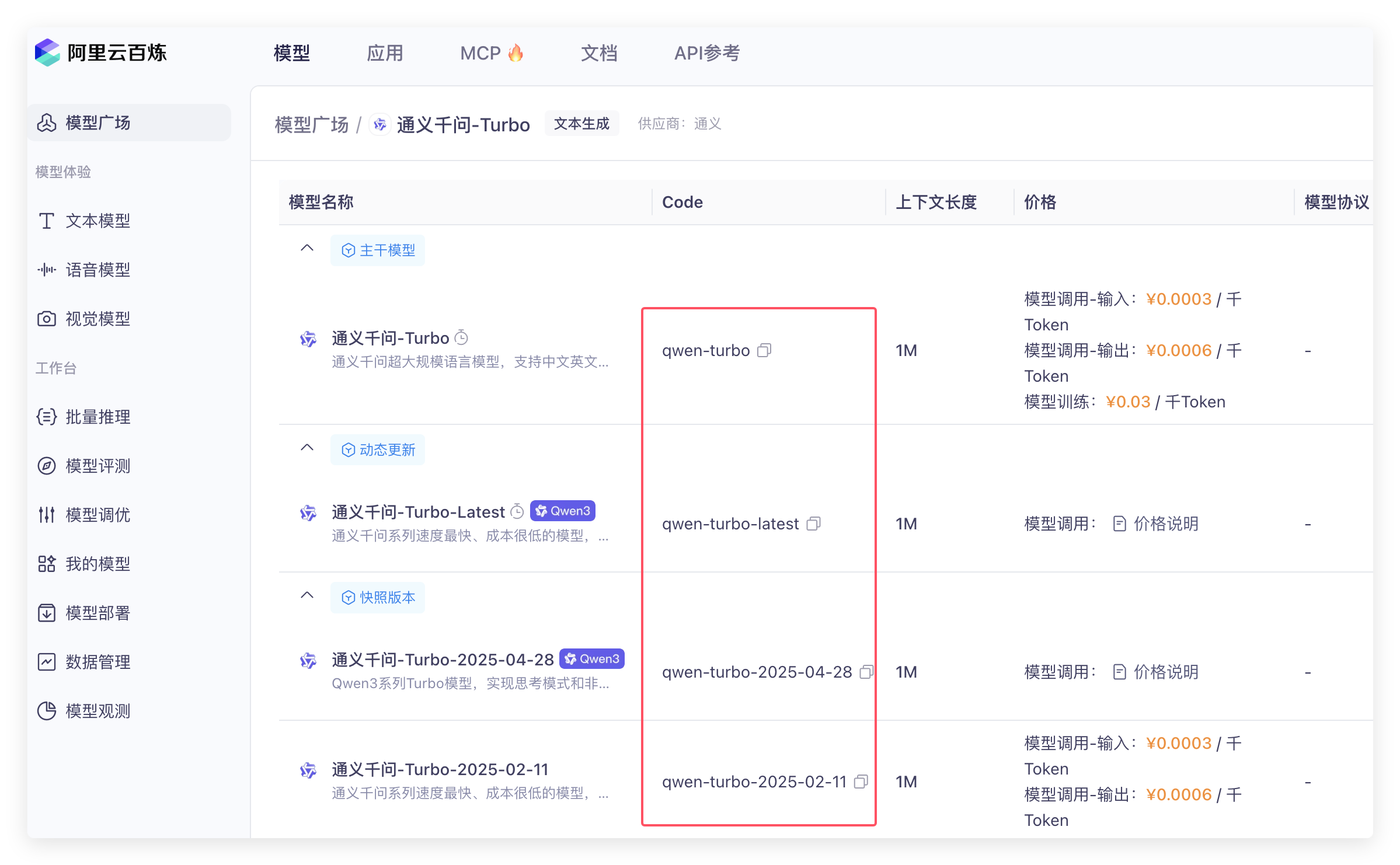Collapse the 快照版本 group chevron

pos(307,596)
